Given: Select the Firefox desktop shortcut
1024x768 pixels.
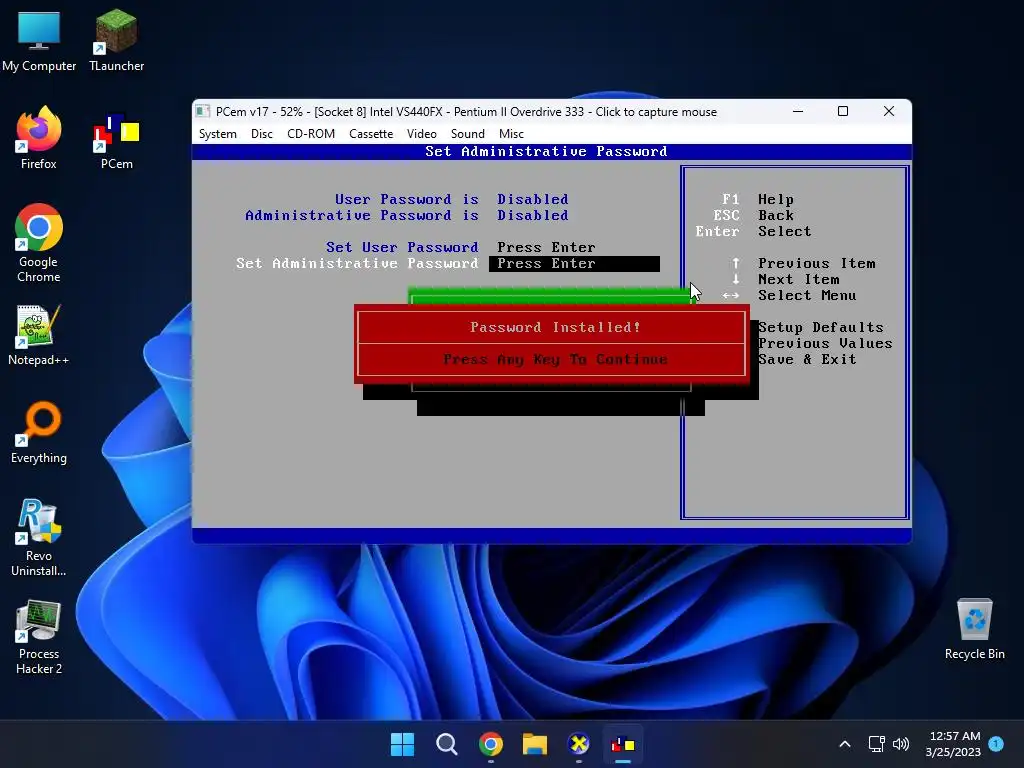Looking at the screenshot, I should coord(39,138).
